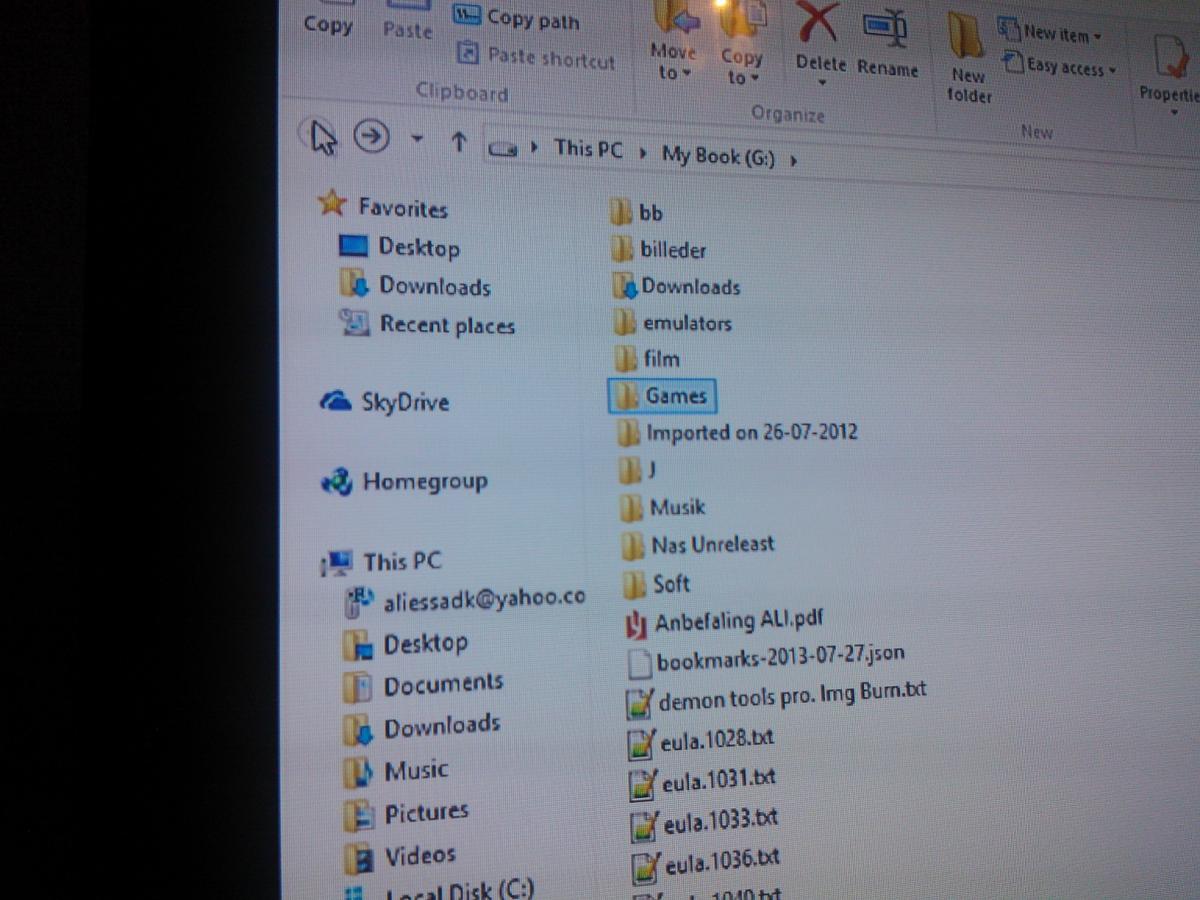
Task: Open the recent locations dropdown arrow
Action: pyautogui.click(x=418, y=140)
